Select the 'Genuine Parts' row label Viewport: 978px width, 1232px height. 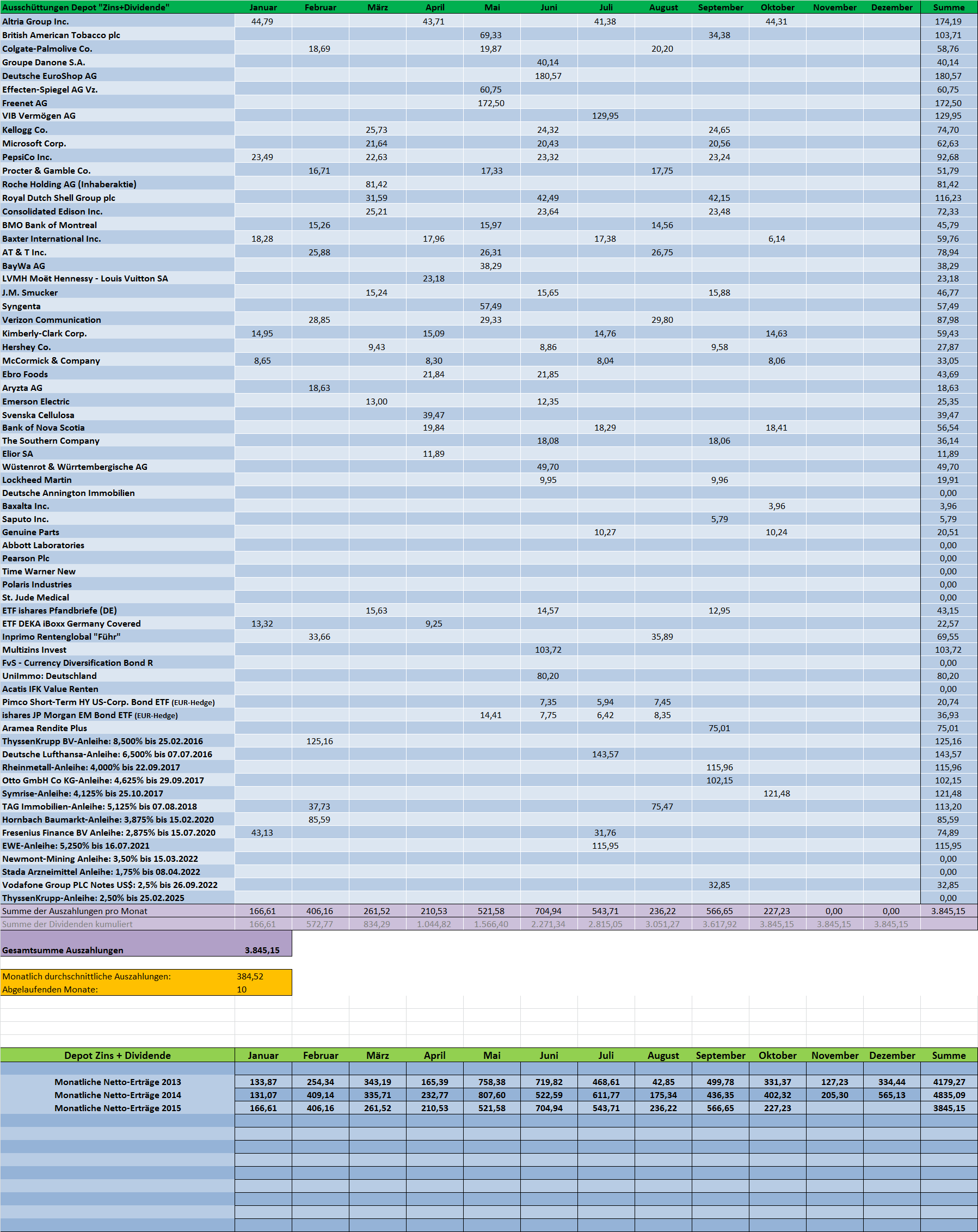tap(31, 532)
